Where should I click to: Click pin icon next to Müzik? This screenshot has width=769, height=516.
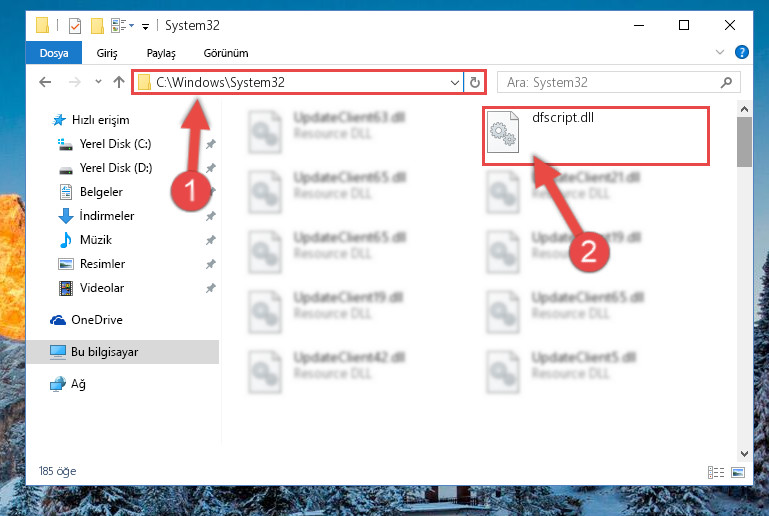point(210,240)
